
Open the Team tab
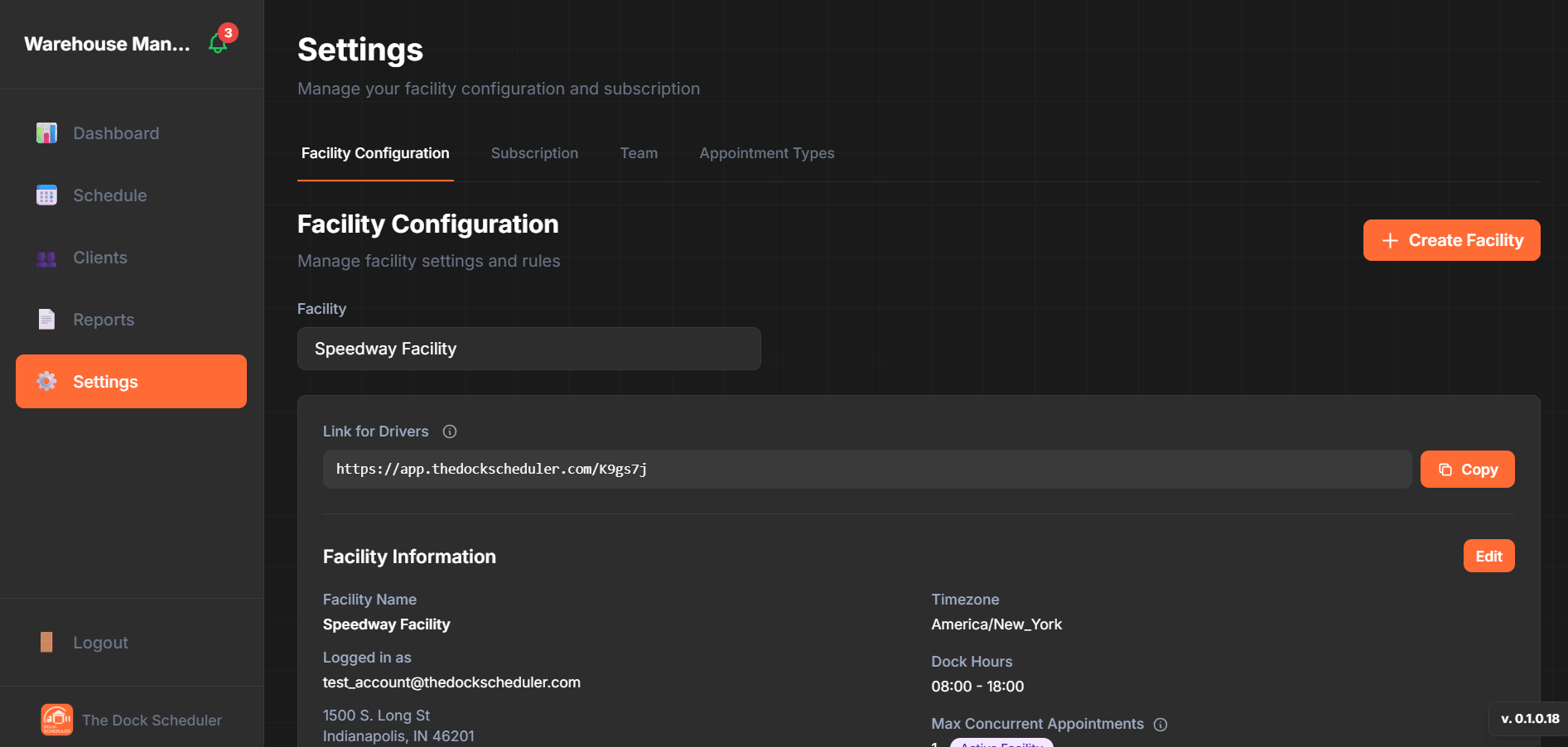pos(639,153)
